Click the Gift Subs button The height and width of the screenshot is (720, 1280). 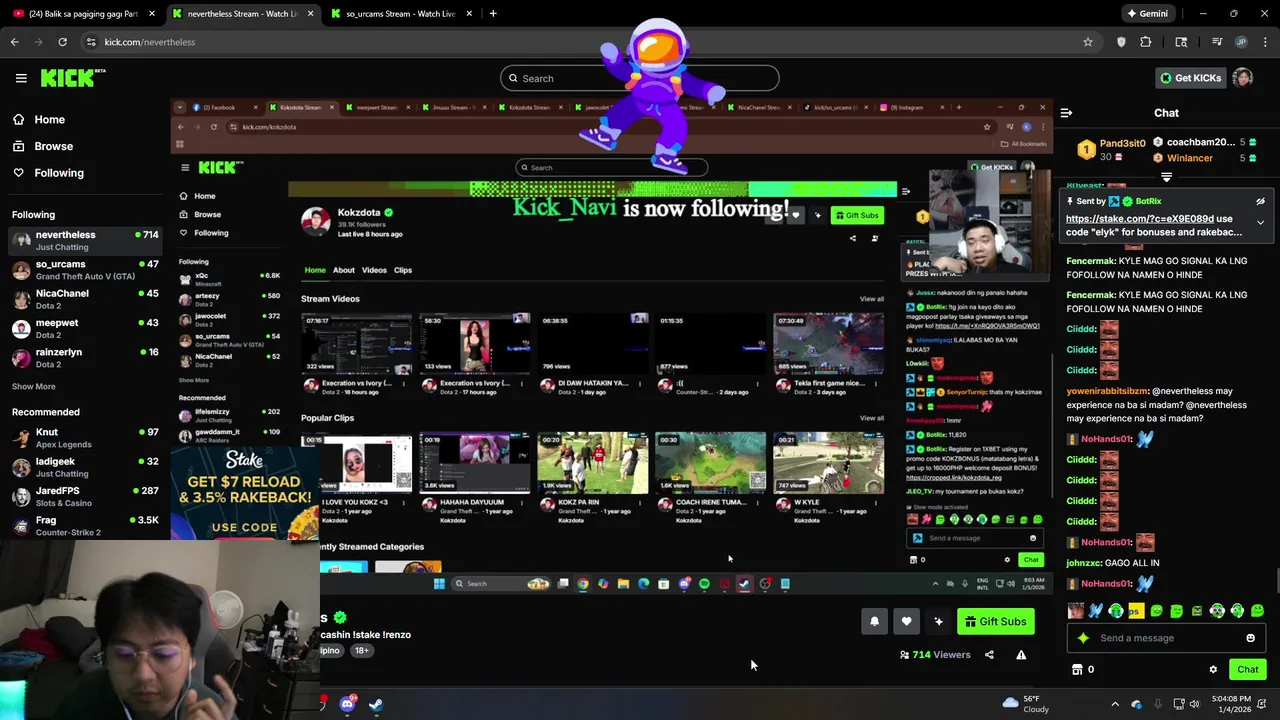click(995, 621)
